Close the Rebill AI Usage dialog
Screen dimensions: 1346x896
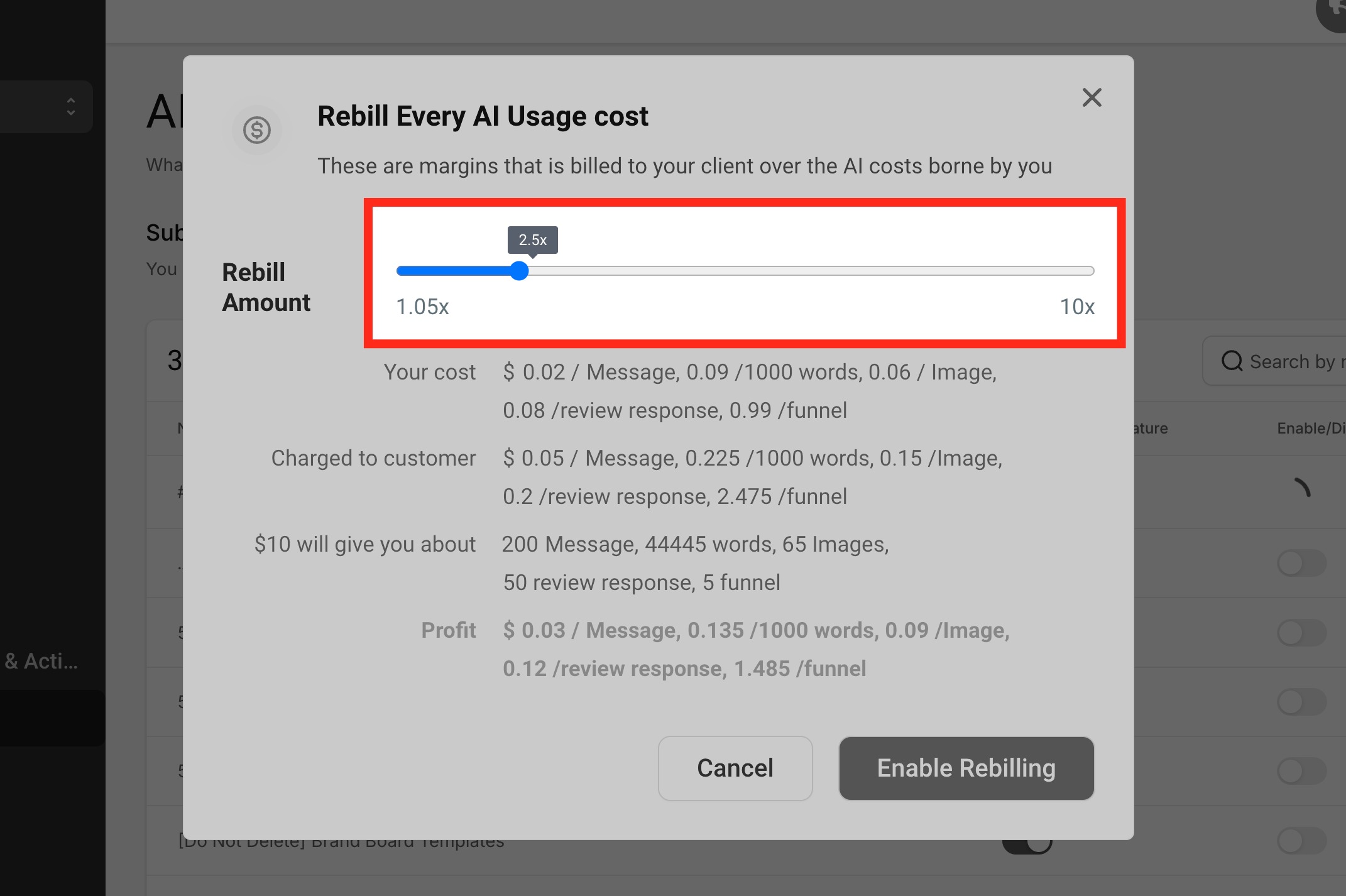click(x=1092, y=97)
